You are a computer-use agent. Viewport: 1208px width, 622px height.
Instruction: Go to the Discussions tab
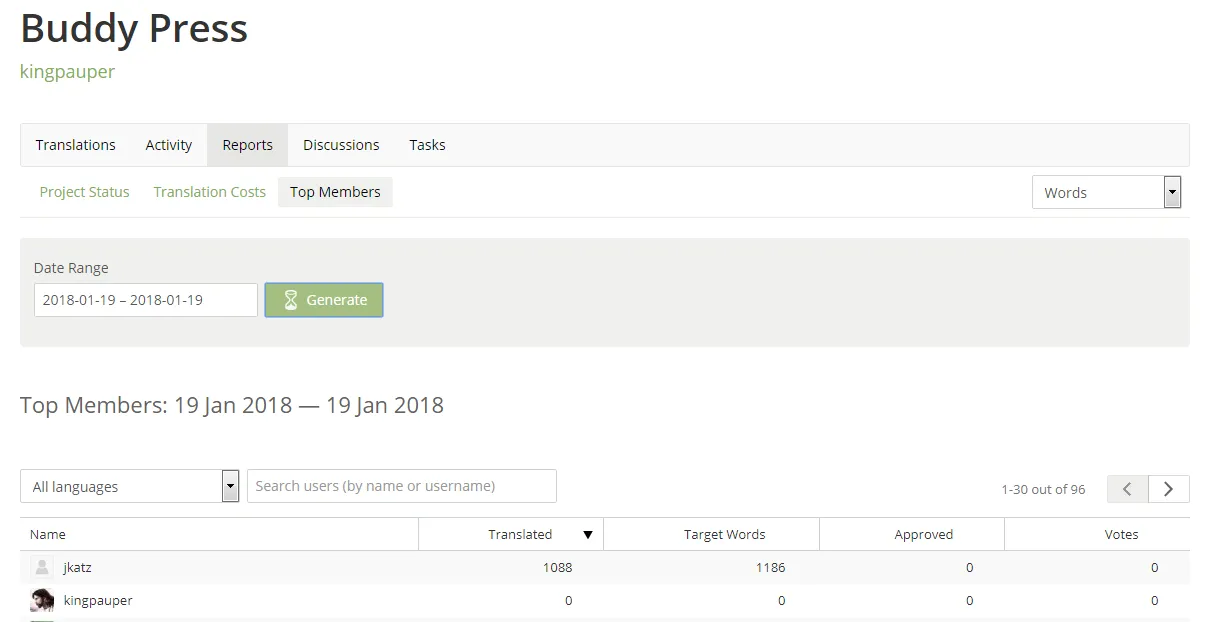click(x=341, y=145)
